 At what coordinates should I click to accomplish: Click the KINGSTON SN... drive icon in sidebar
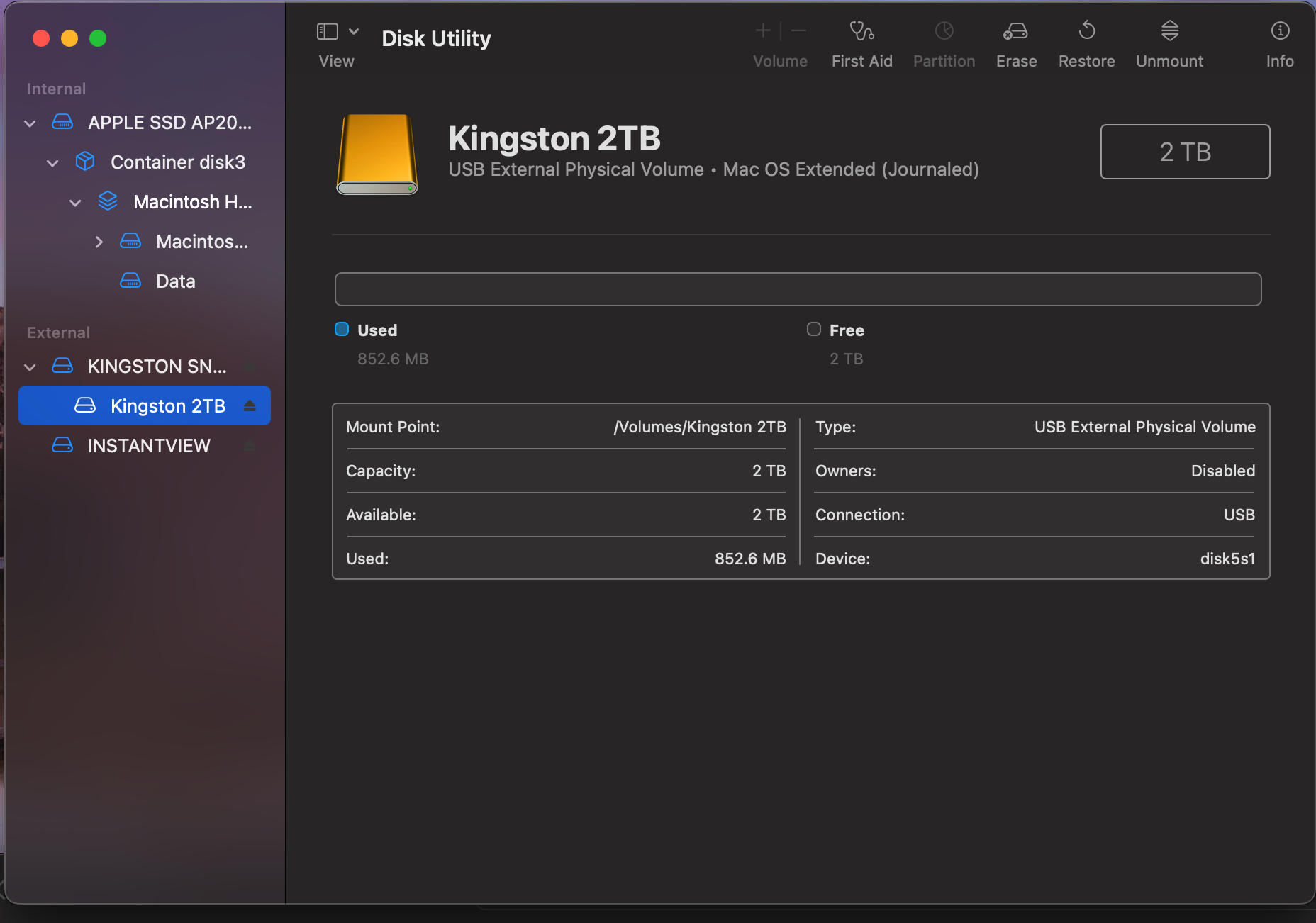click(62, 366)
